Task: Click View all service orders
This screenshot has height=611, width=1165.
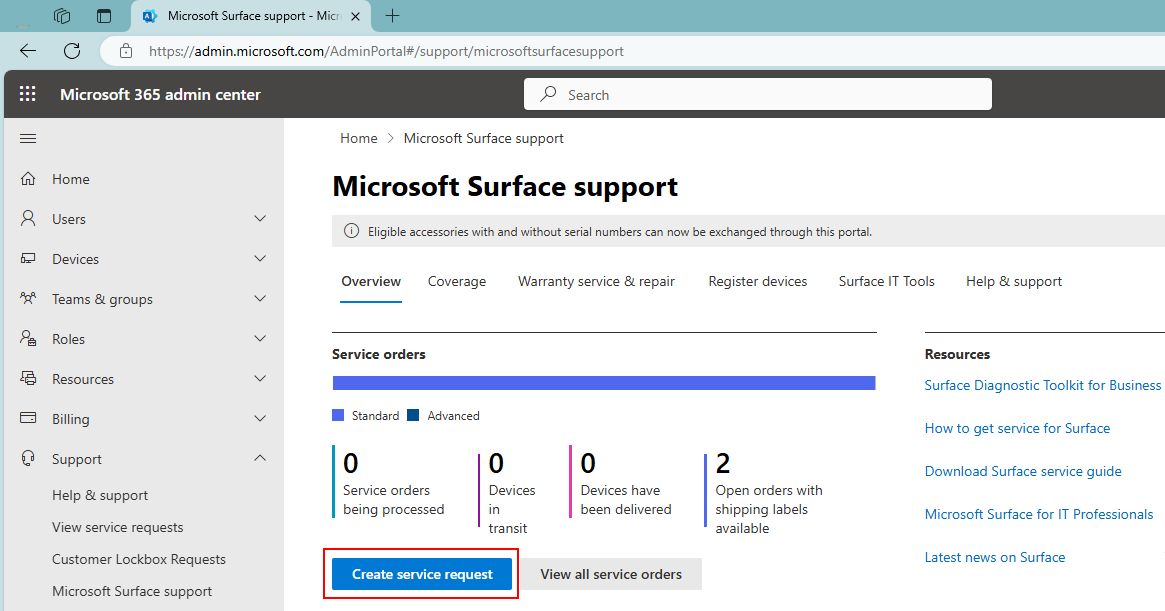Action: pyautogui.click(x=611, y=574)
